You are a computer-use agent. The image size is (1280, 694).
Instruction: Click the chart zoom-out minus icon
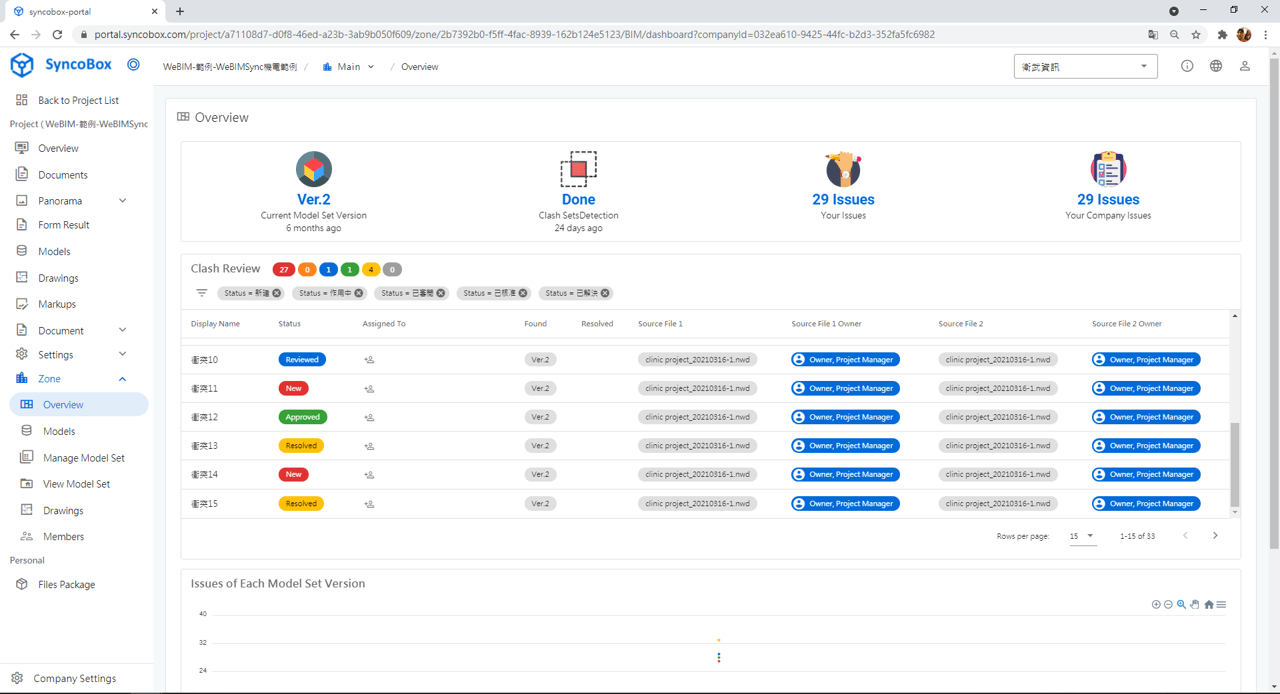coord(1168,604)
